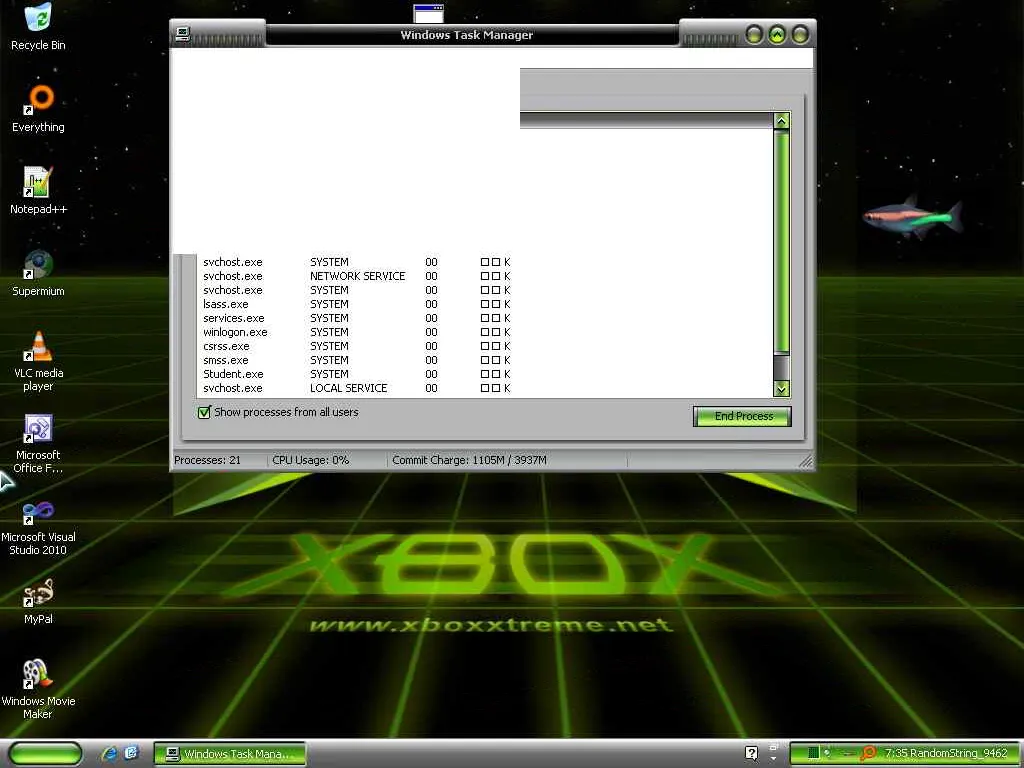Uncheck Show processes from all users
The width and height of the screenshot is (1024, 768).
point(204,412)
